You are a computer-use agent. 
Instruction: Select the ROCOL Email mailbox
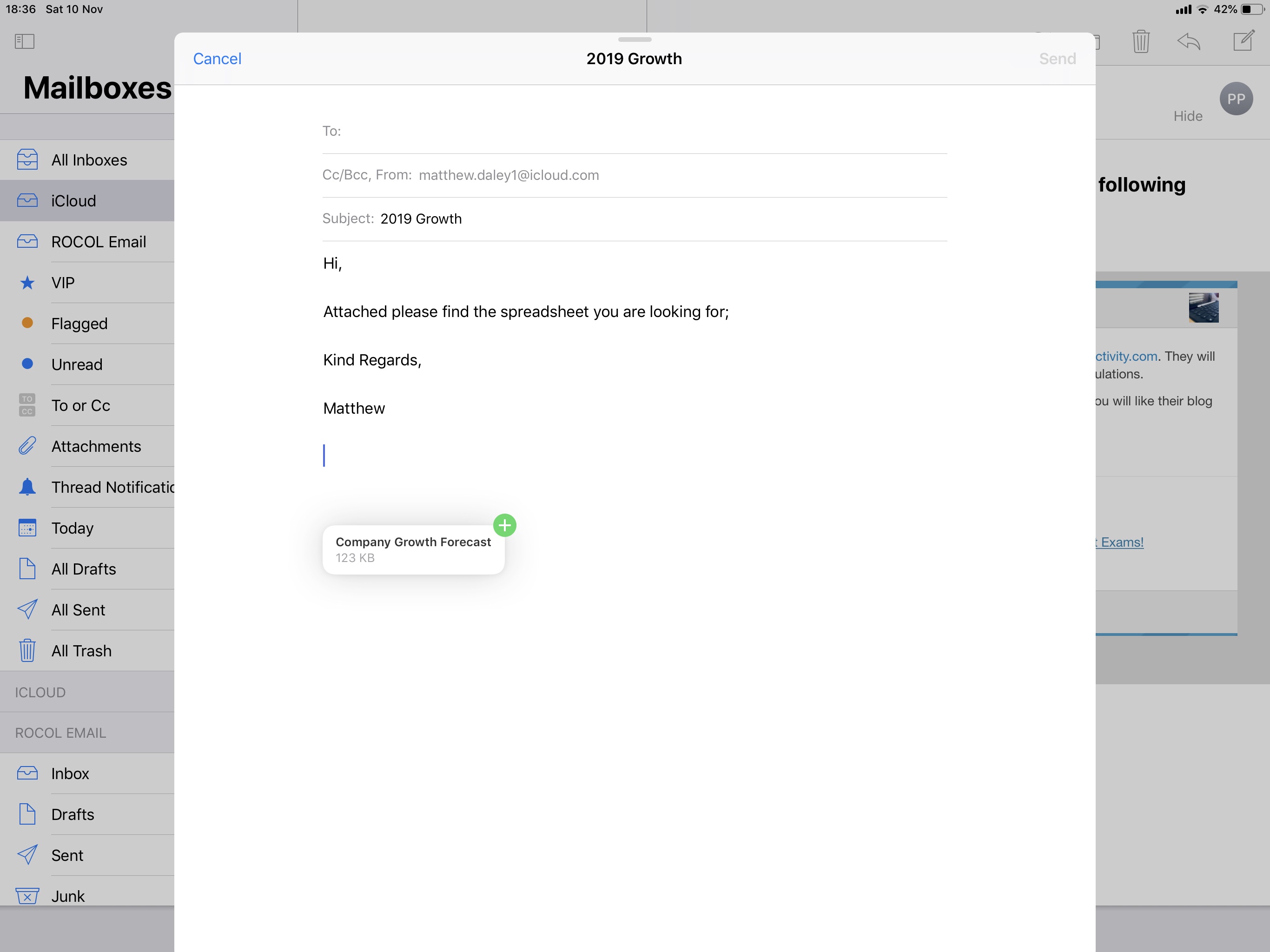point(98,242)
